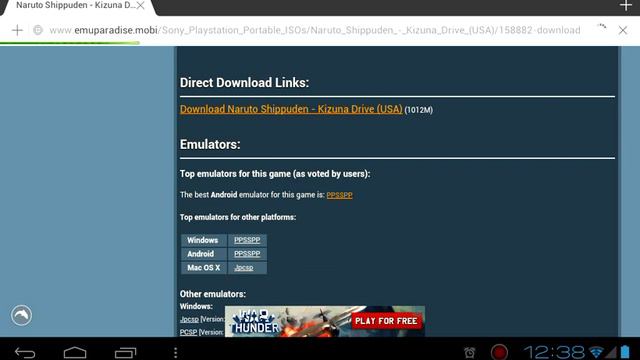The height and width of the screenshot is (360, 640).
Task: Open a new tab with plus icon
Action: pyautogui.click(x=625, y=6)
